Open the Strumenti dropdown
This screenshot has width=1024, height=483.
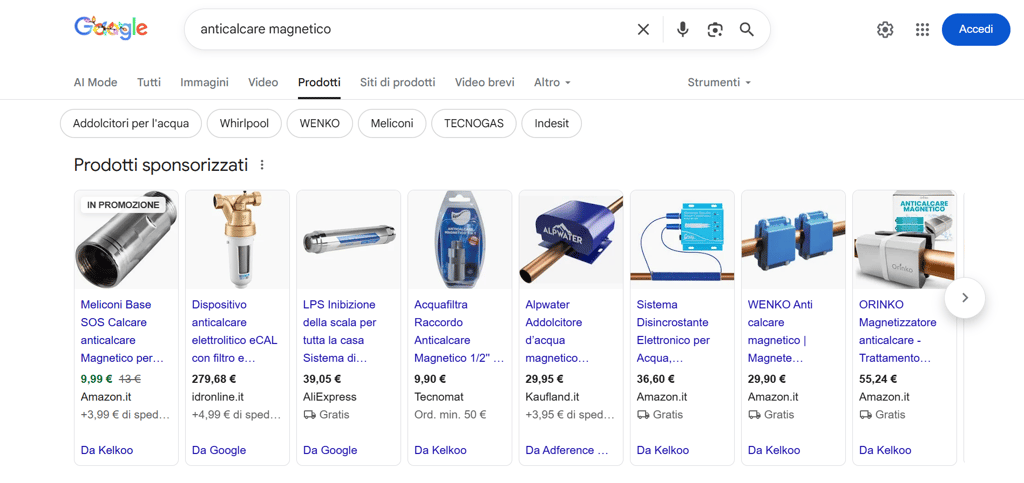718,82
